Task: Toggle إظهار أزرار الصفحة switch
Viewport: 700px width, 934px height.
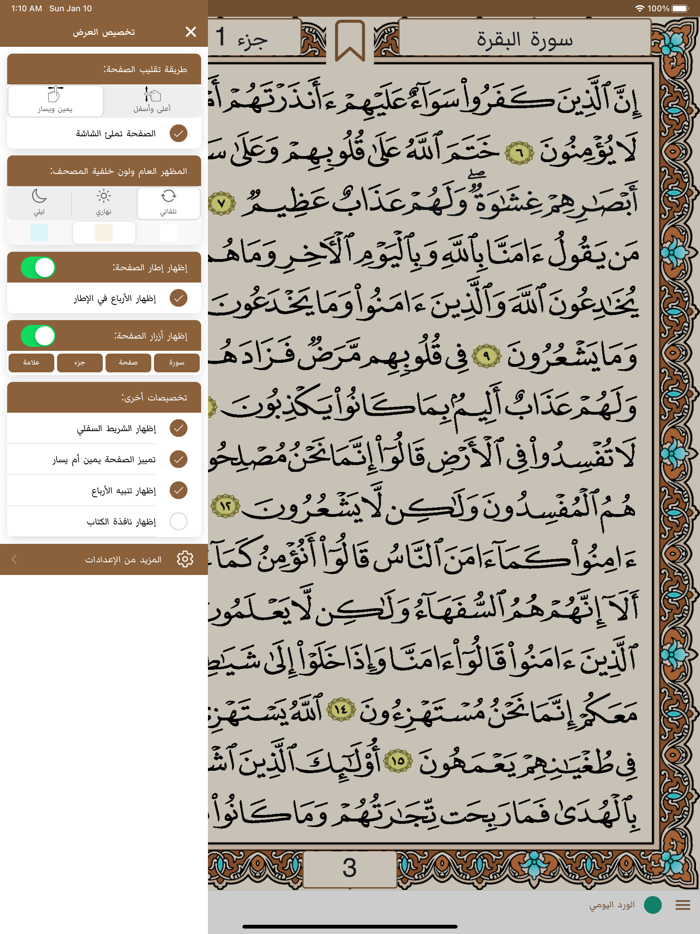Action: tap(38, 336)
